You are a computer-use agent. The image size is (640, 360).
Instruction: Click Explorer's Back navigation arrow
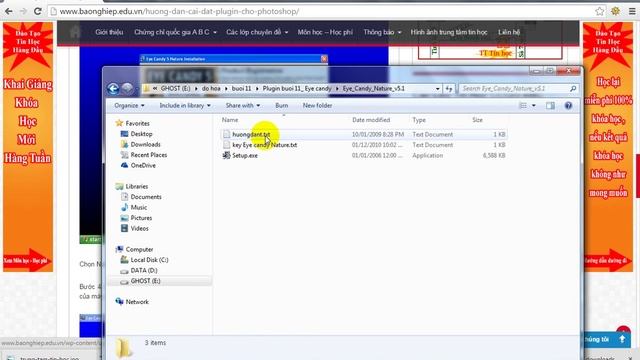tap(113, 89)
